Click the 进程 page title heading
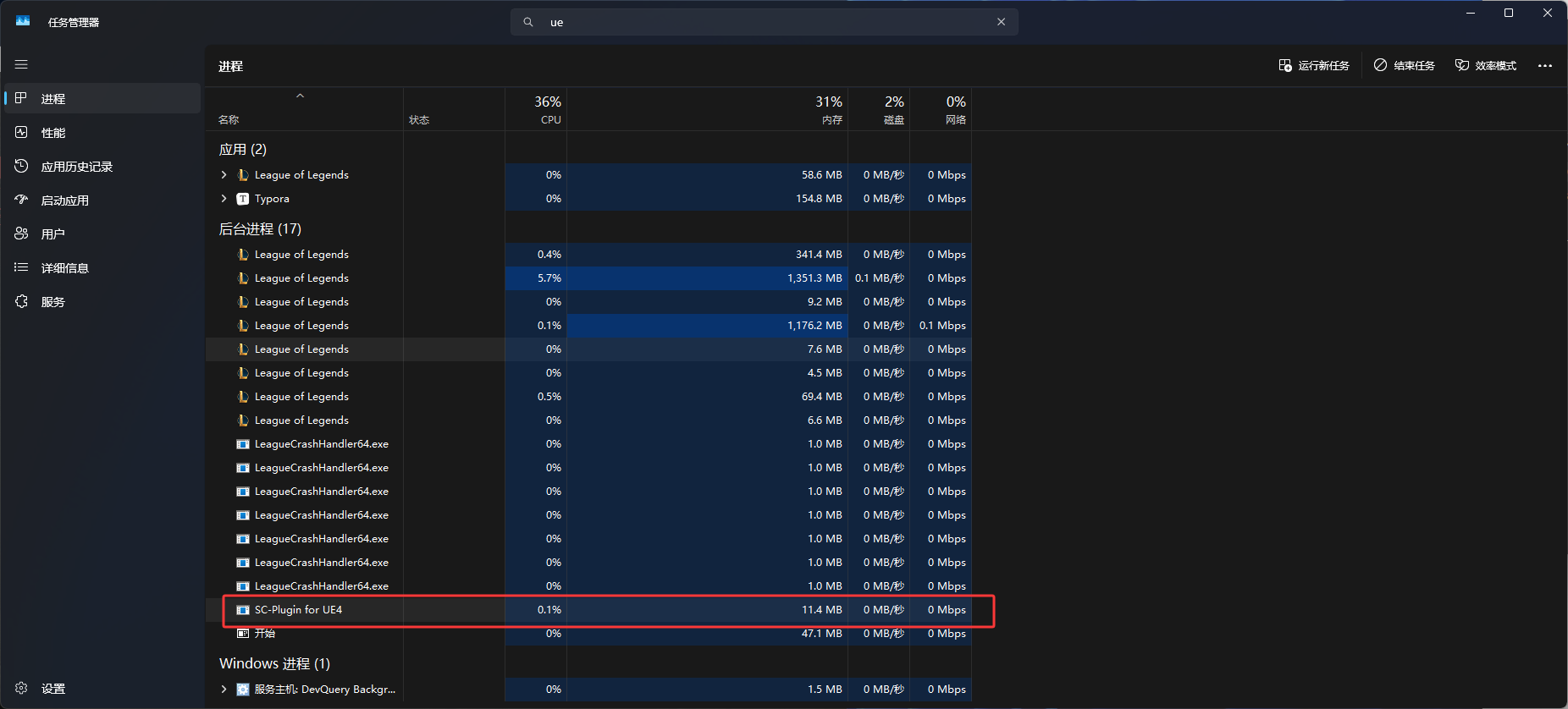This screenshot has height=709, width=1568. coord(230,66)
